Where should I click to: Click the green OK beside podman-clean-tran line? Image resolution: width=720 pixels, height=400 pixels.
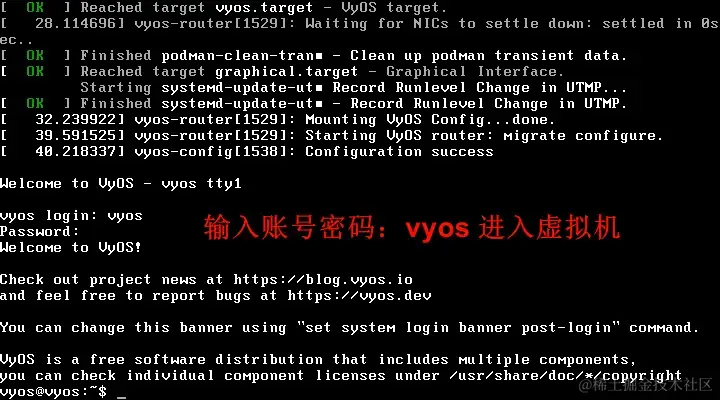click(35, 56)
